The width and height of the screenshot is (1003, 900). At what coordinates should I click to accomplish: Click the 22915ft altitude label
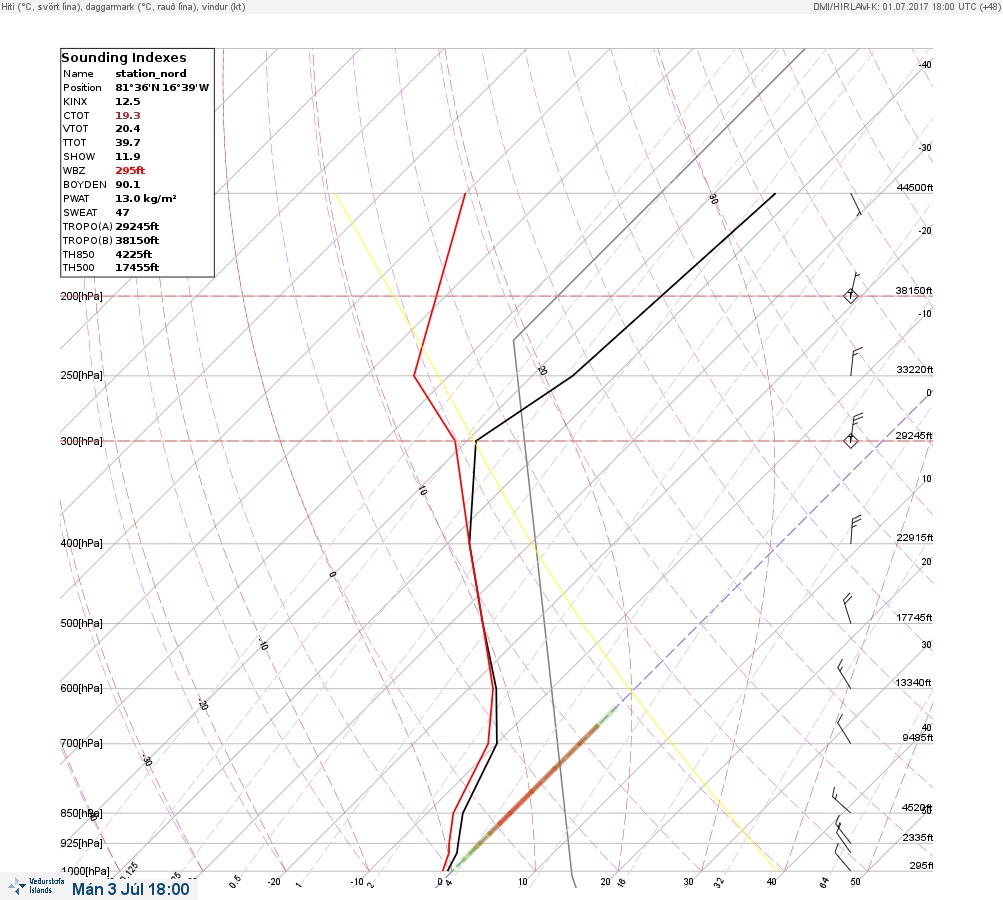point(915,538)
